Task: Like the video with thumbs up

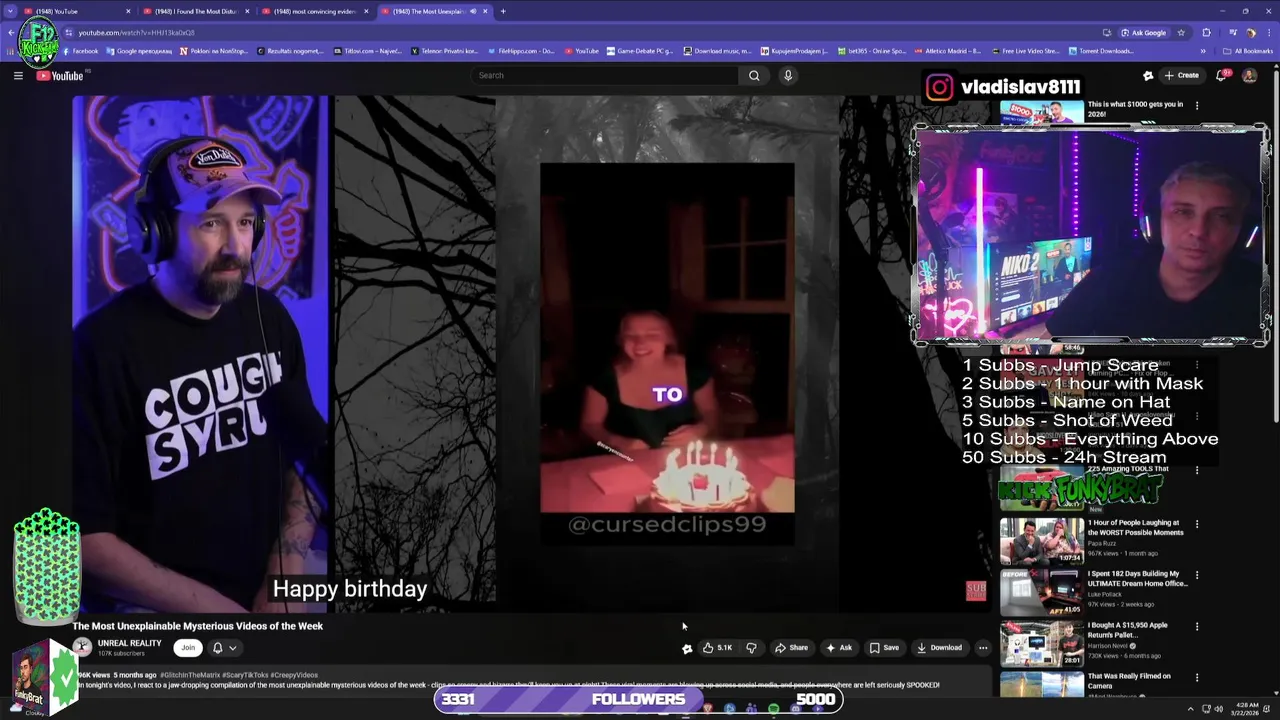Action: pyautogui.click(x=717, y=647)
